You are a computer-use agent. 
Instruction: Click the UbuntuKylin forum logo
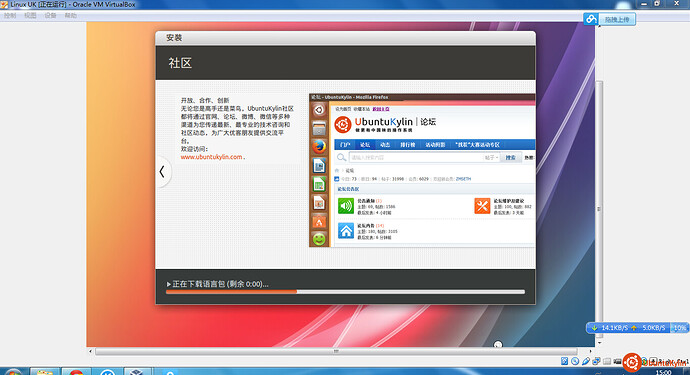coord(385,124)
